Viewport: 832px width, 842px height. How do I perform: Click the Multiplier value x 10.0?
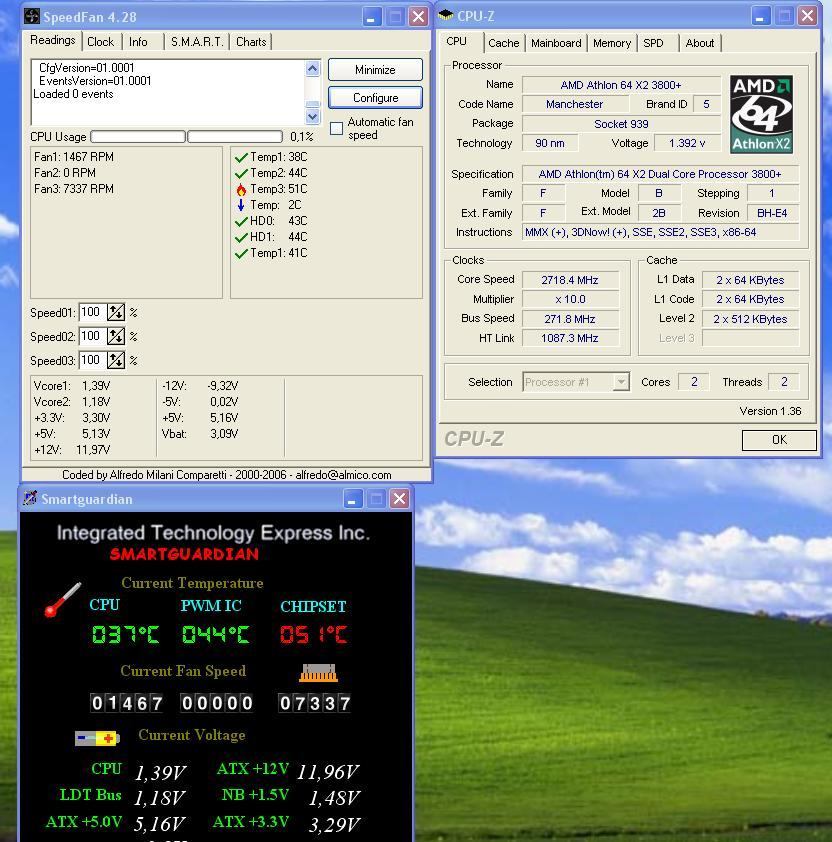tap(570, 299)
